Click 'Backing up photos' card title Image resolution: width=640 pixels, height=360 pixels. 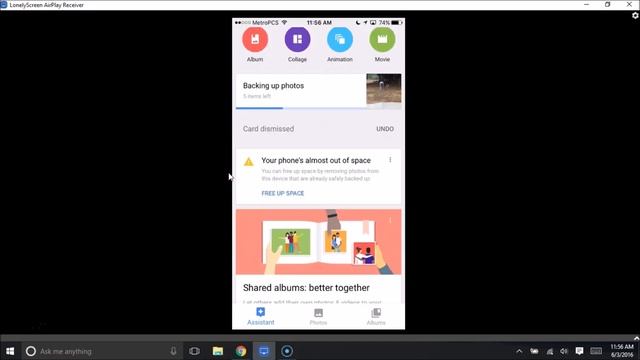[x=273, y=86]
